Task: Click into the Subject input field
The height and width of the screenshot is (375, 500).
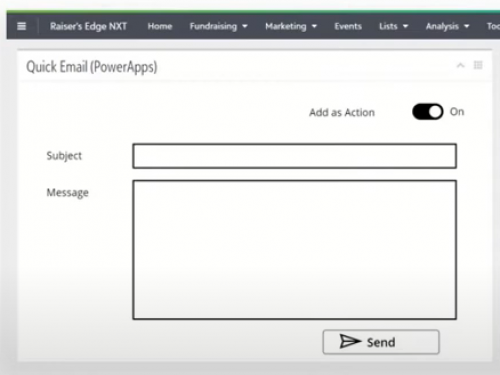Action: tap(294, 156)
